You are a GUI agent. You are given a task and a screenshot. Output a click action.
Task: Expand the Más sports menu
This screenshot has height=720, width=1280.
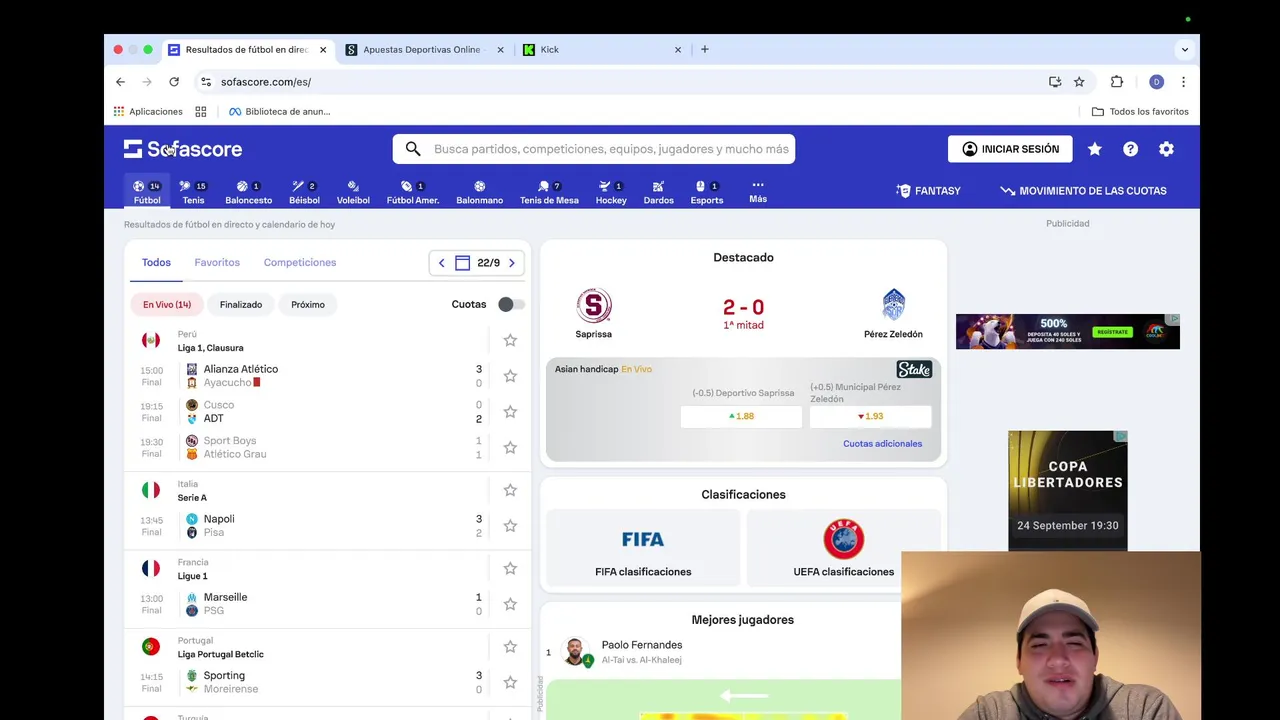pyautogui.click(x=758, y=191)
